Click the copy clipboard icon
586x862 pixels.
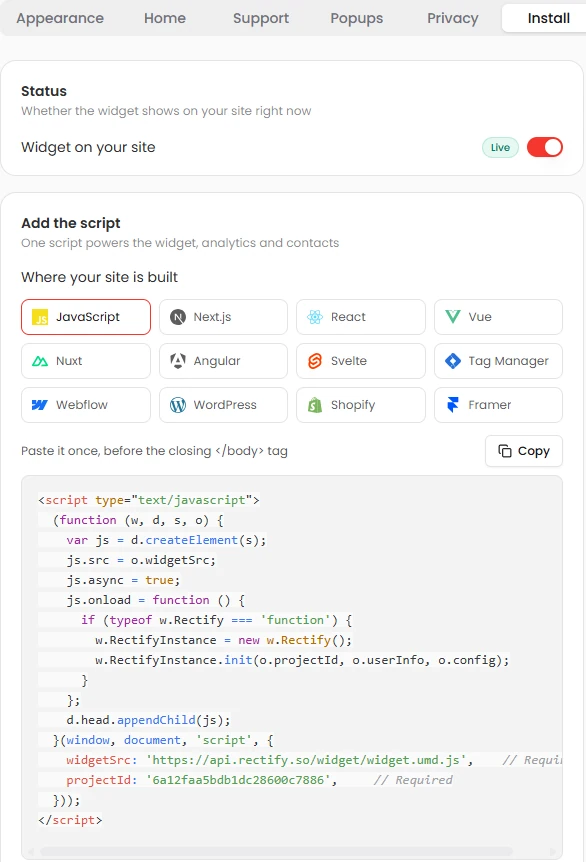click(505, 451)
